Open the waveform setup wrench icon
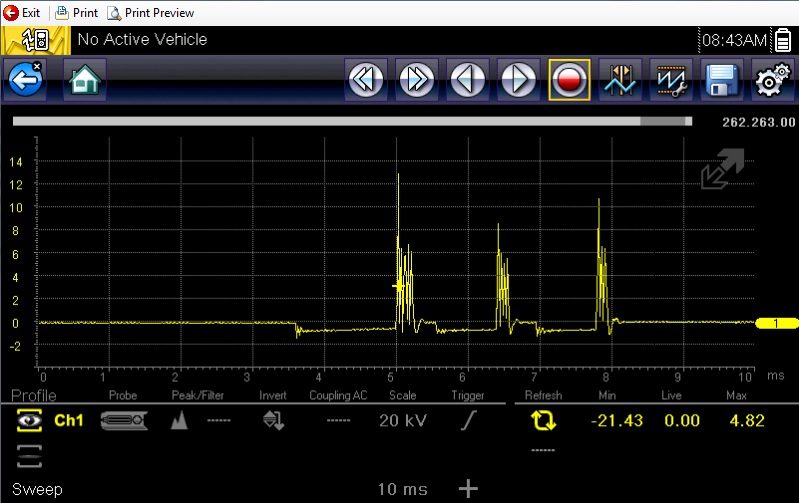799x503 pixels. [x=671, y=80]
